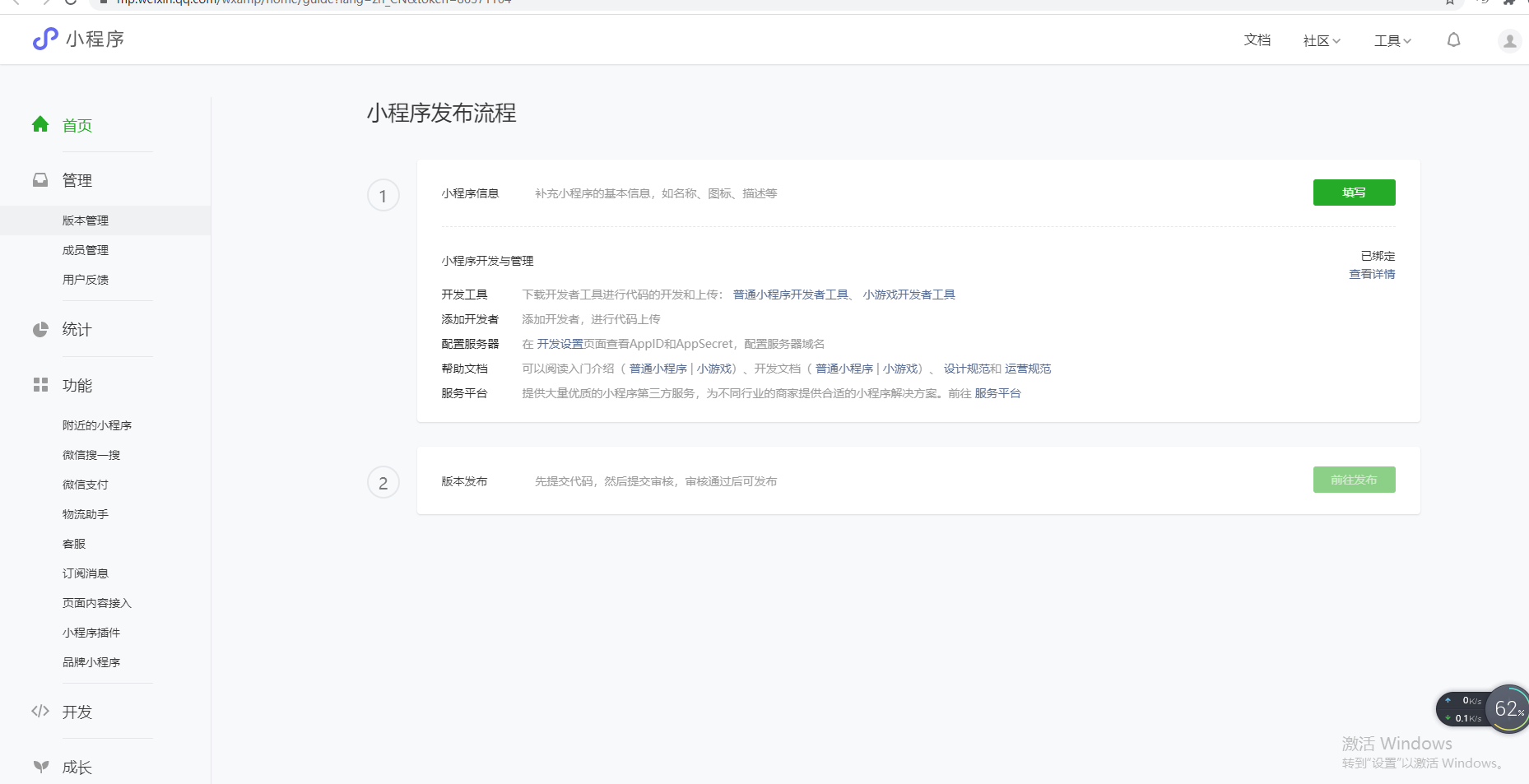Open 文档 in the top navigation

click(x=1257, y=39)
